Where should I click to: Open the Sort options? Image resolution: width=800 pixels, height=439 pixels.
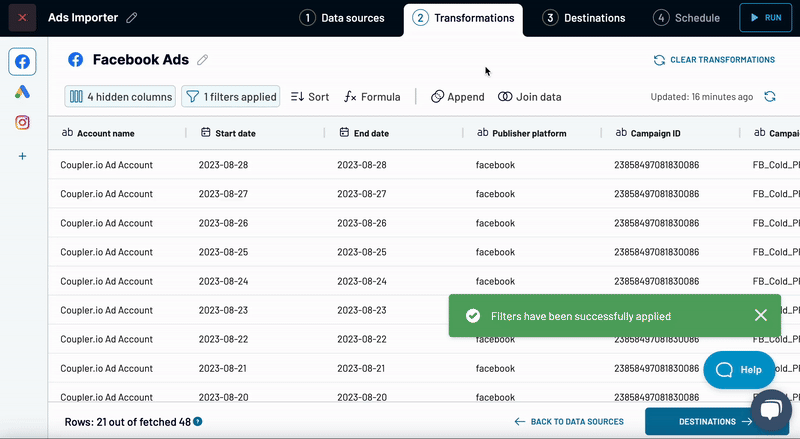(309, 97)
